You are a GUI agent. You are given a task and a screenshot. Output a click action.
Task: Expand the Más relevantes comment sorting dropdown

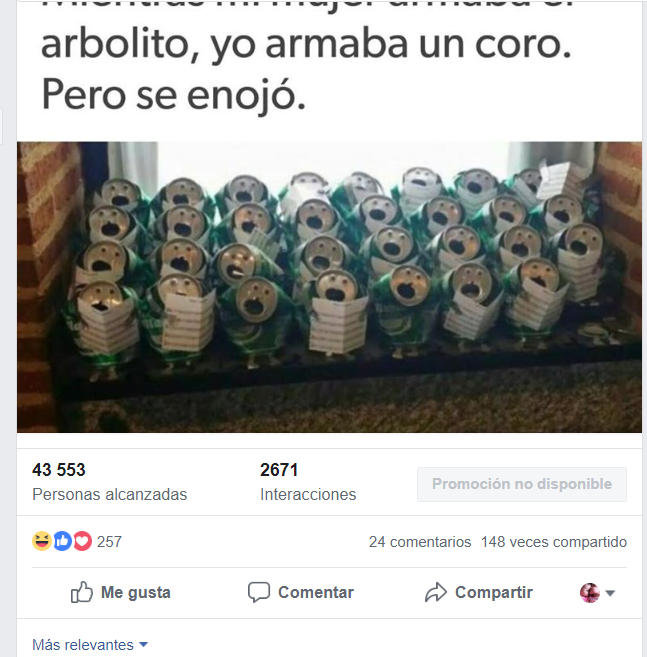[x=90, y=644]
